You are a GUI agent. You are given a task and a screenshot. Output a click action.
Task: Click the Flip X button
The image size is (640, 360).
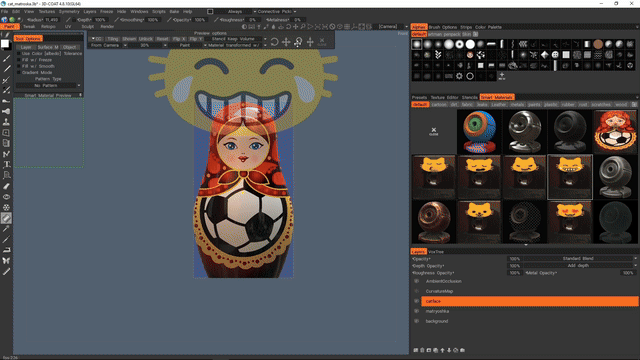coord(178,39)
